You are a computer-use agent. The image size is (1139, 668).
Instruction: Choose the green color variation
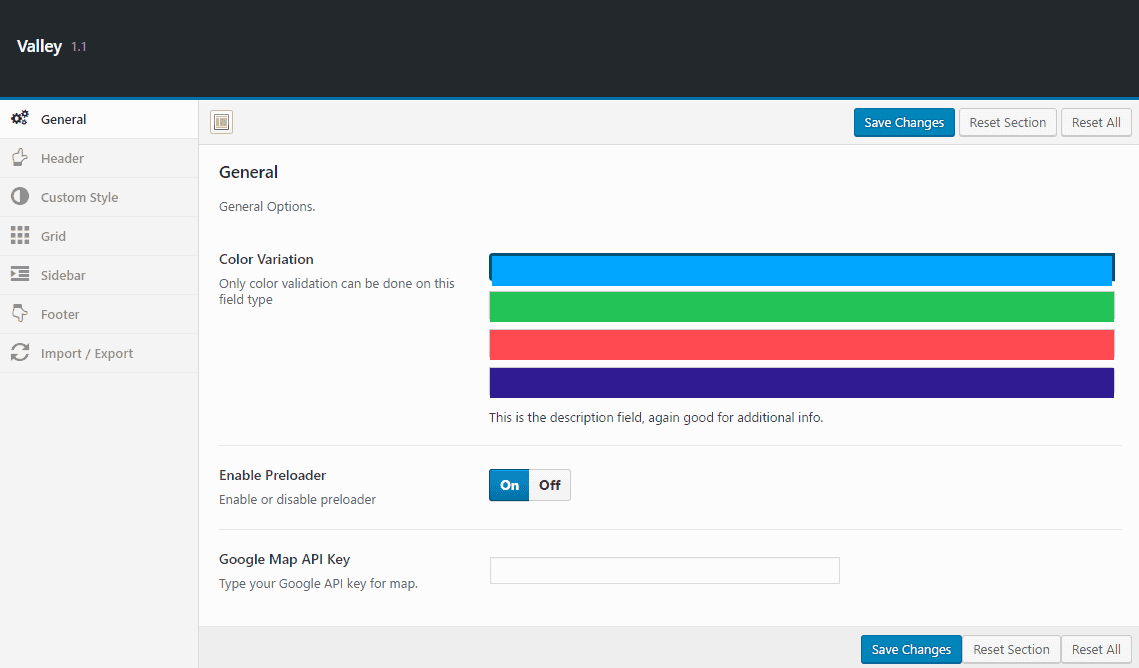click(x=801, y=307)
